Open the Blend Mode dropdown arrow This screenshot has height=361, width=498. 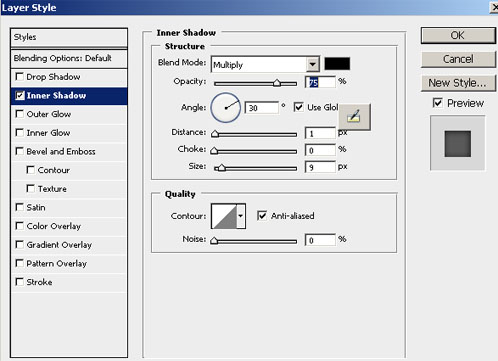tap(313, 64)
